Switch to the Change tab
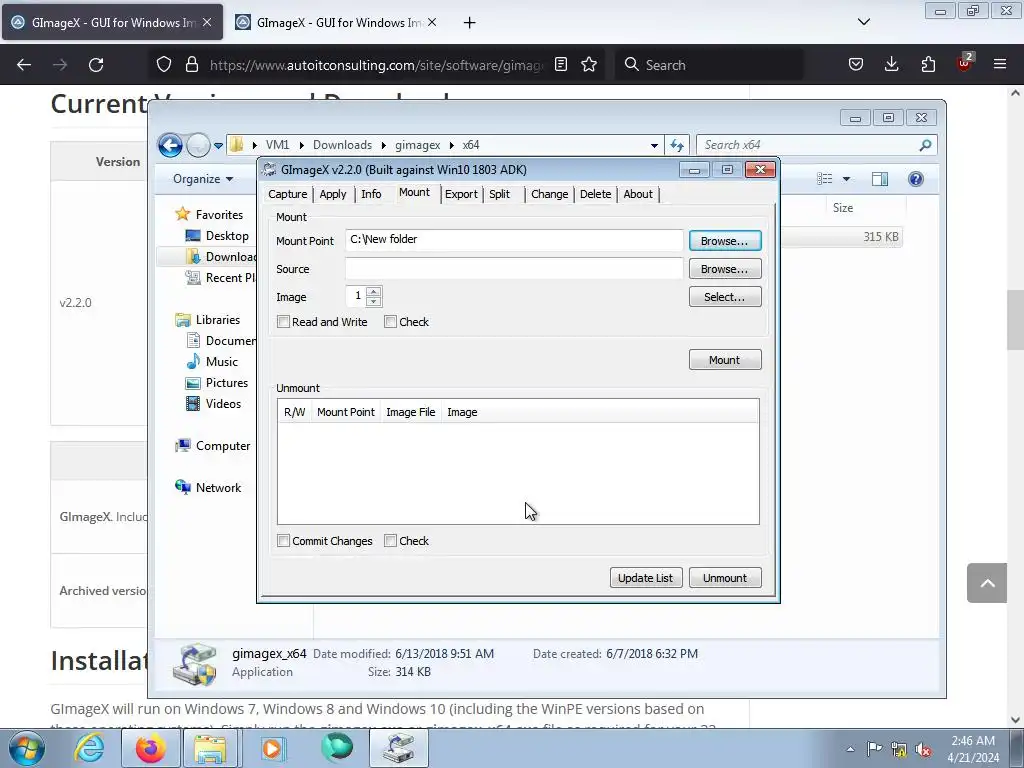This screenshot has height=768, width=1024. tap(549, 194)
